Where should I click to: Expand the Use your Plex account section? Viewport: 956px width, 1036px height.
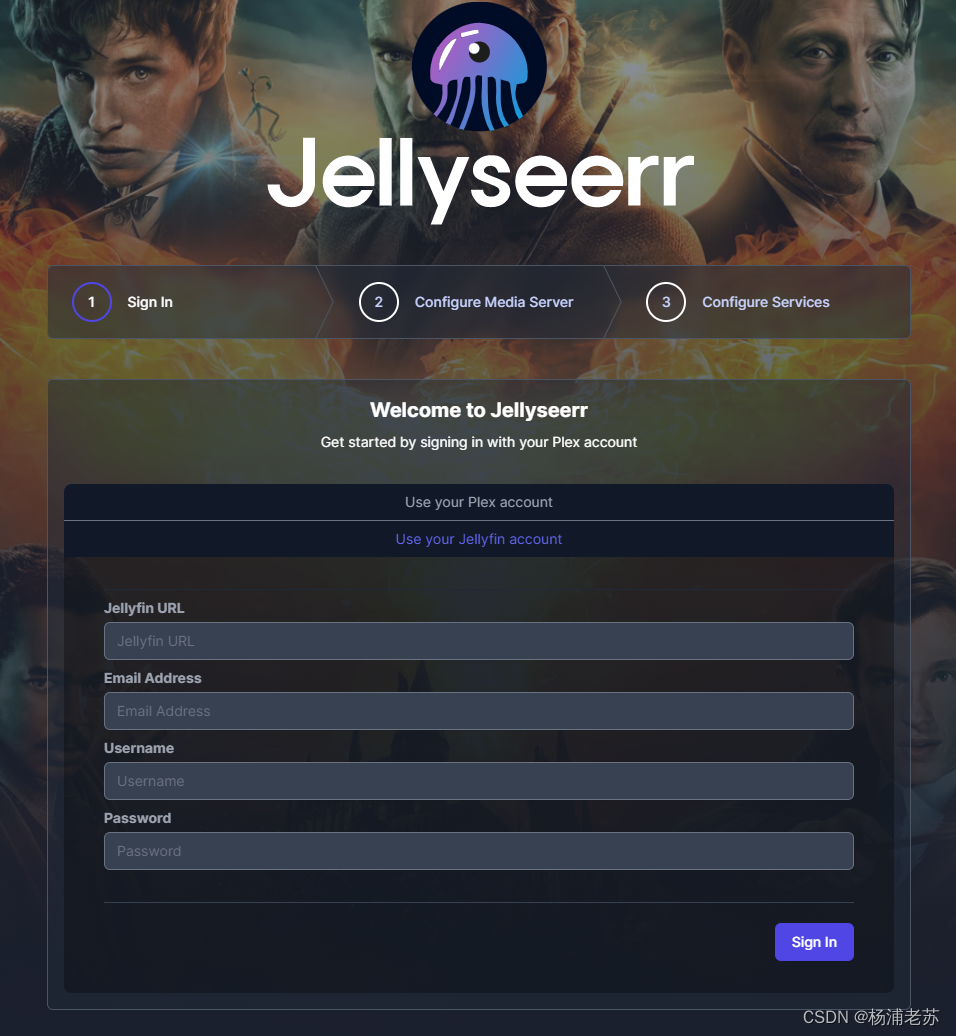click(x=479, y=502)
